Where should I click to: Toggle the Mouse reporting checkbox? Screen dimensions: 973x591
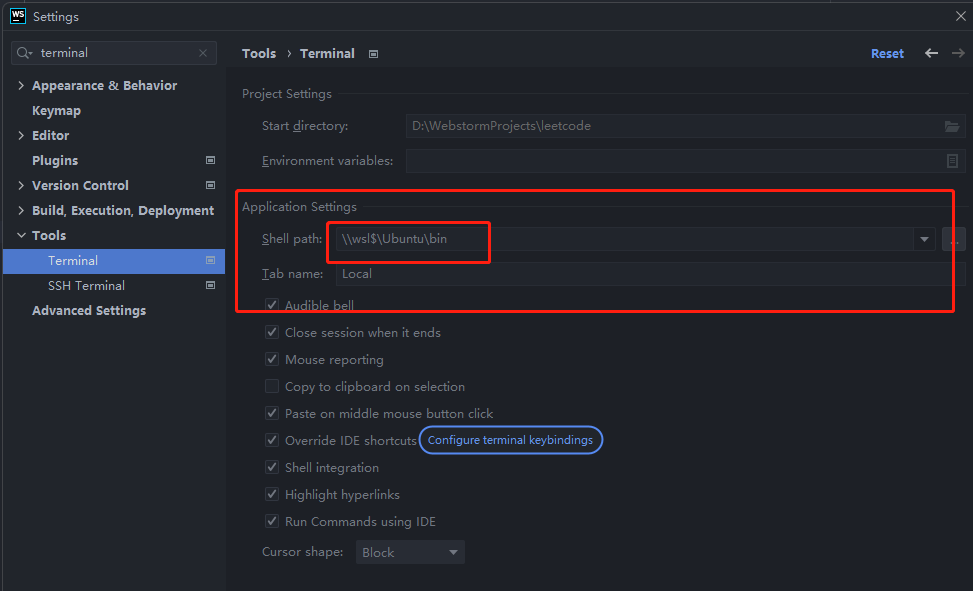(272, 359)
